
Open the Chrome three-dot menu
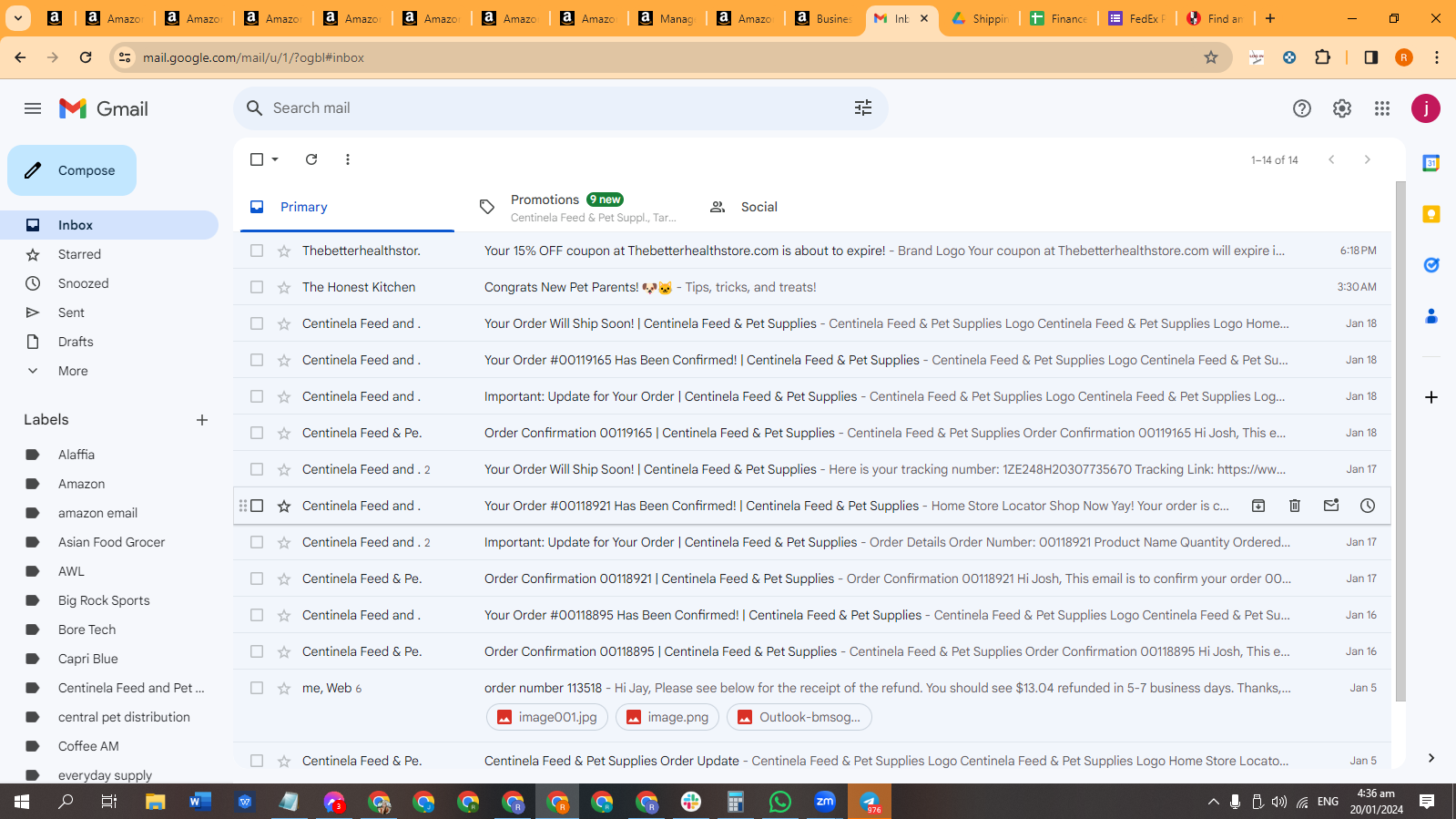pos(1437,57)
